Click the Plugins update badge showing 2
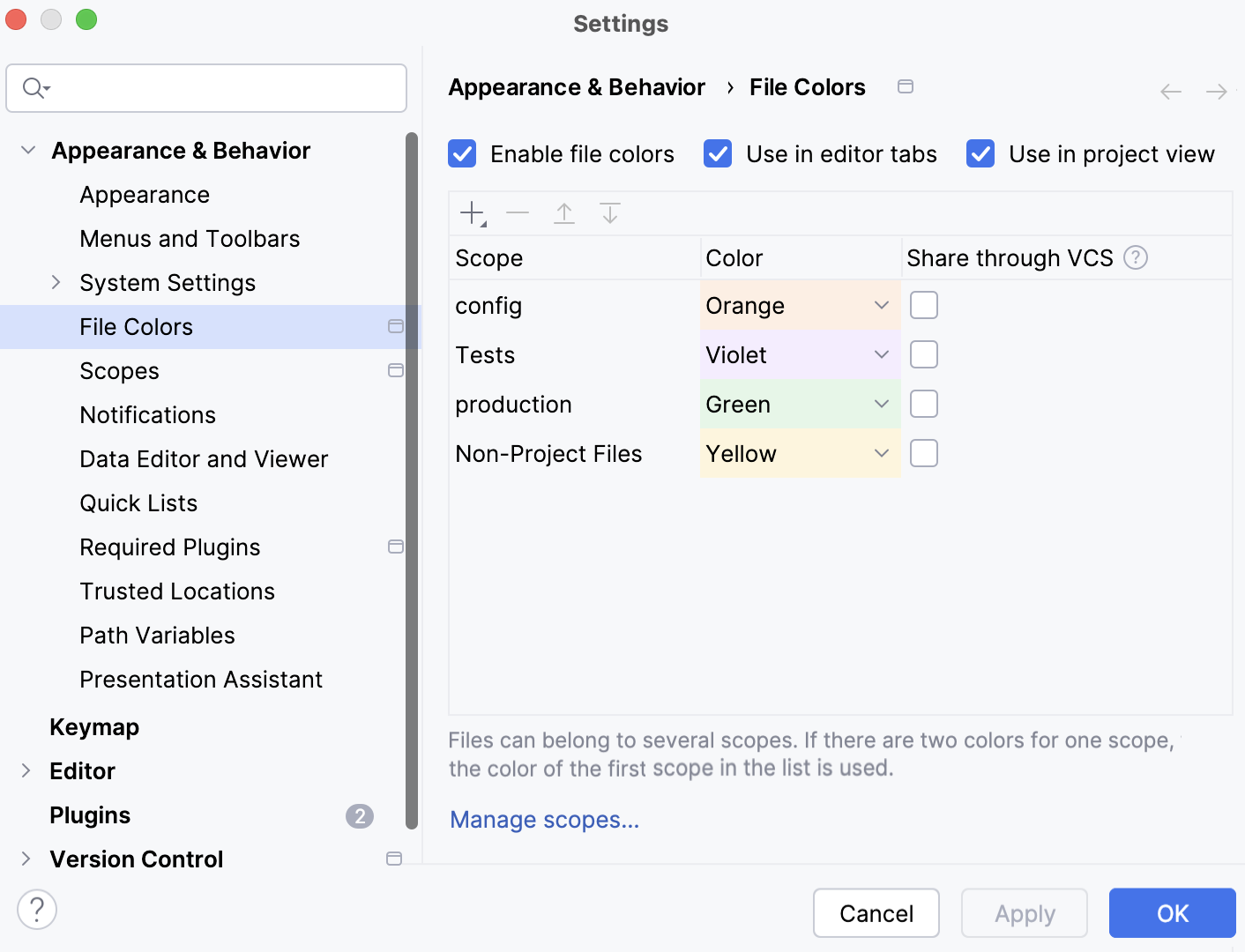The width and height of the screenshot is (1245, 952). pyautogui.click(x=360, y=816)
